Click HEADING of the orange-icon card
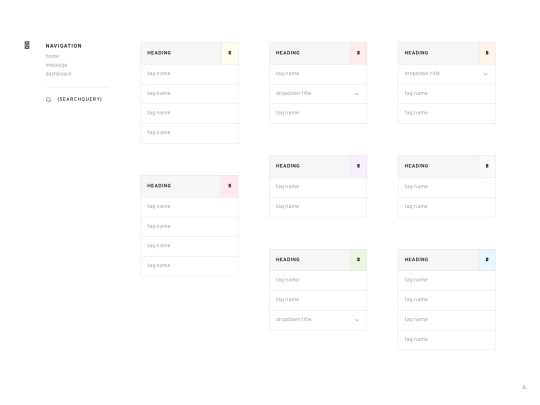This screenshot has height=405, width=540. coord(416,53)
